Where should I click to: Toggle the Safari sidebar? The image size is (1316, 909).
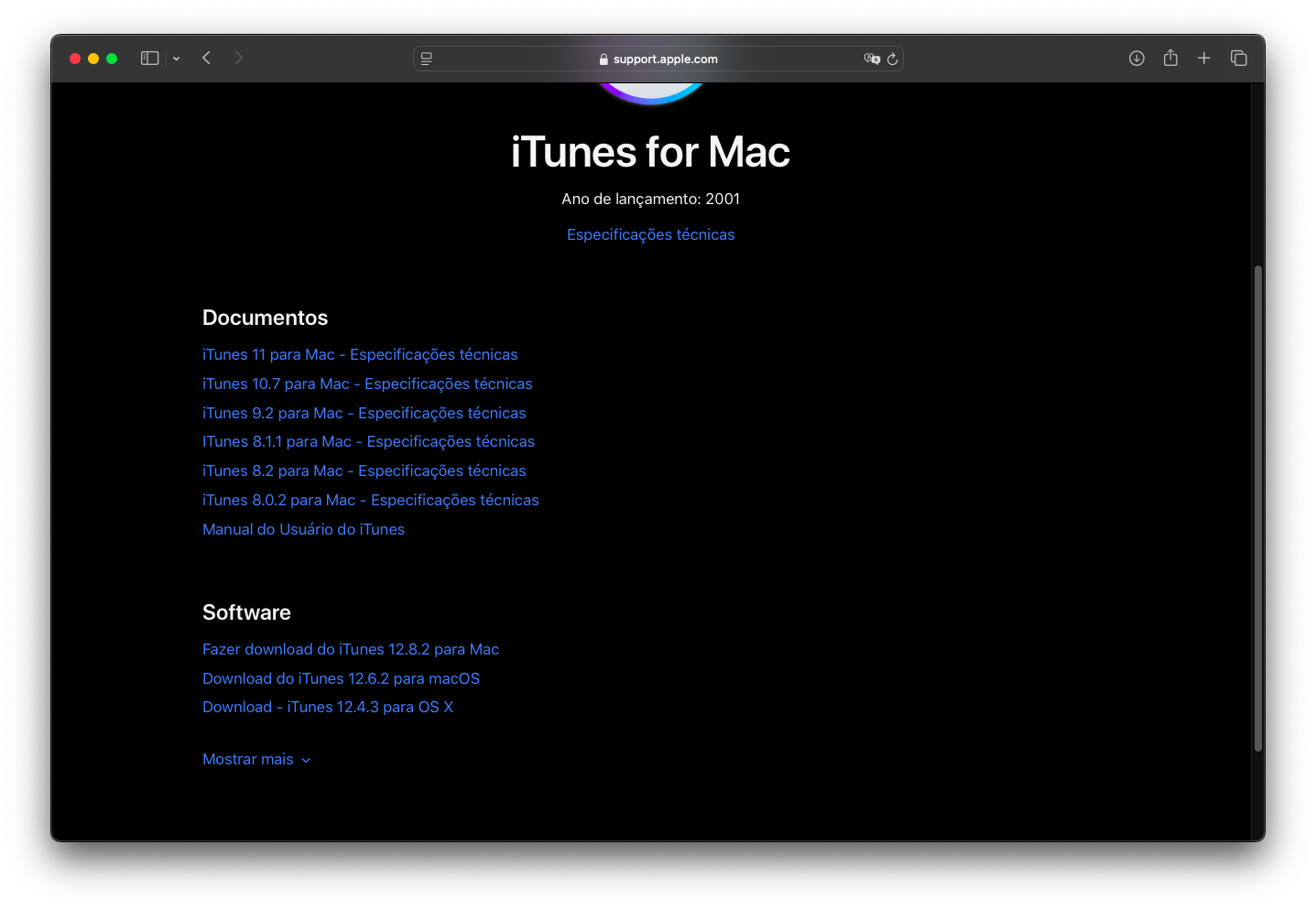pyautogui.click(x=150, y=59)
